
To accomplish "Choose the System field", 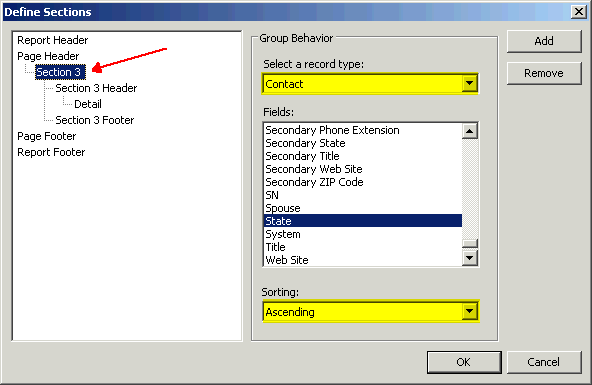I will pos(362,234).
